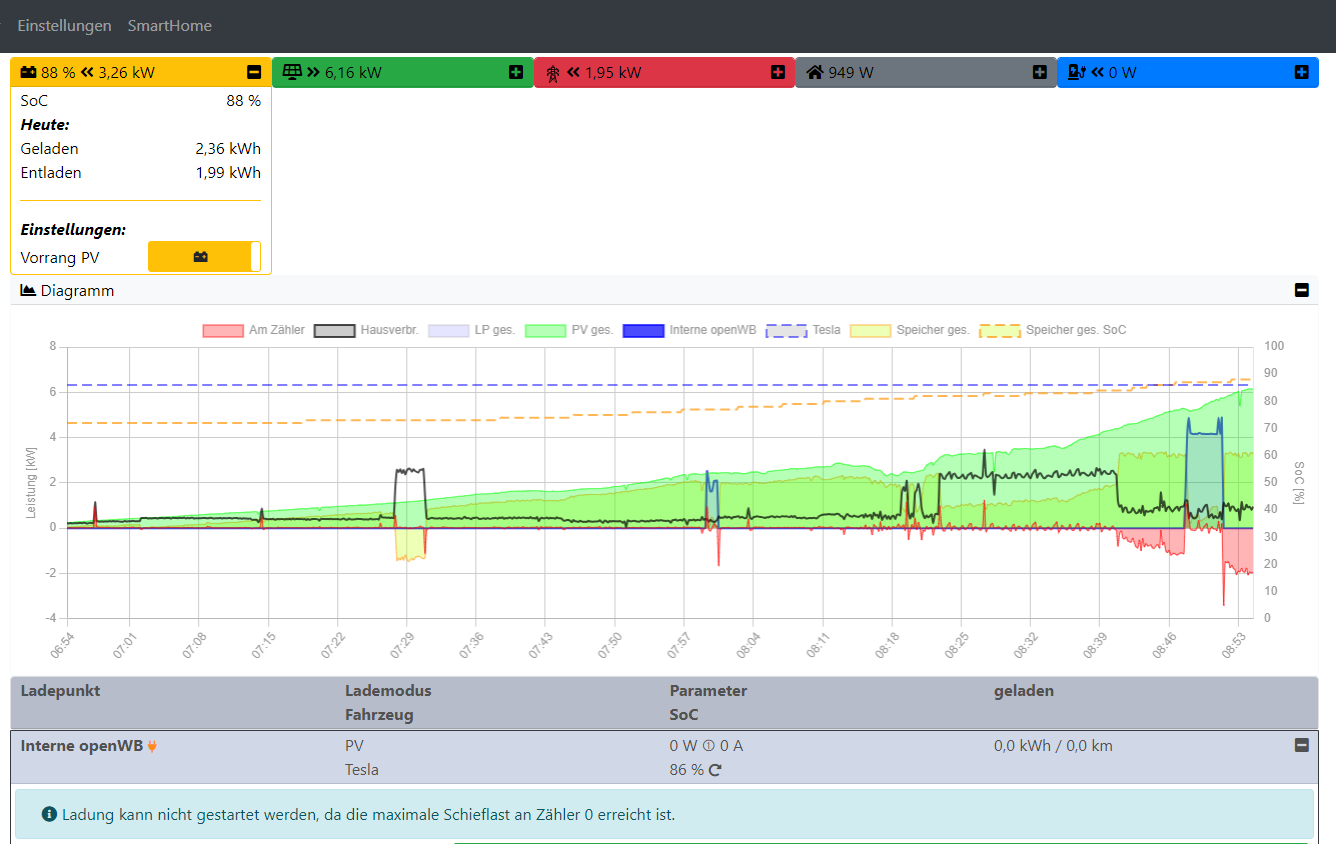Screen dimensions: 1336x844
Task: Click the 08:46 time axis label
Action: (1164, 644)
